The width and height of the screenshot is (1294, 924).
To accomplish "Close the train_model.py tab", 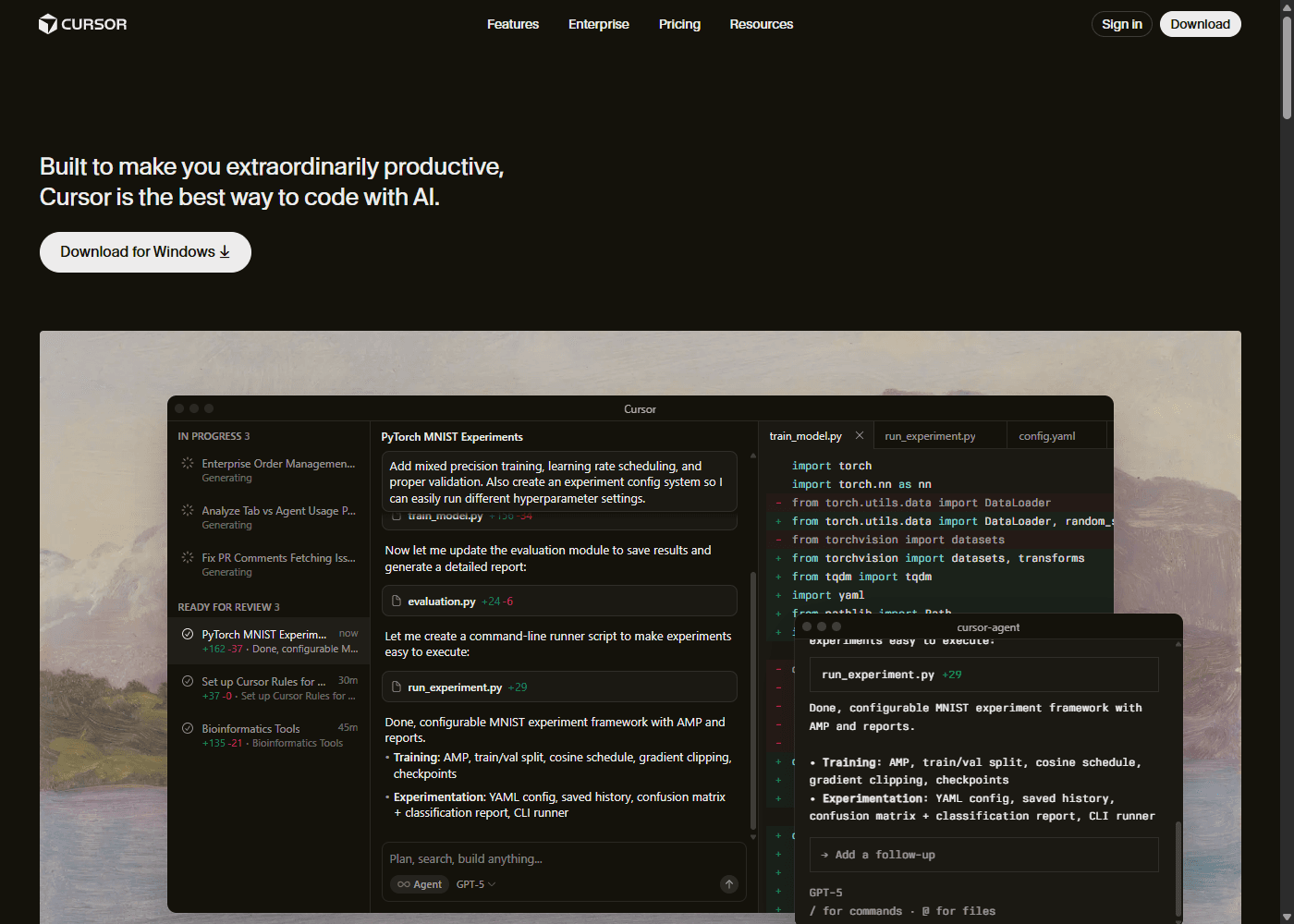I will (860, 435).
